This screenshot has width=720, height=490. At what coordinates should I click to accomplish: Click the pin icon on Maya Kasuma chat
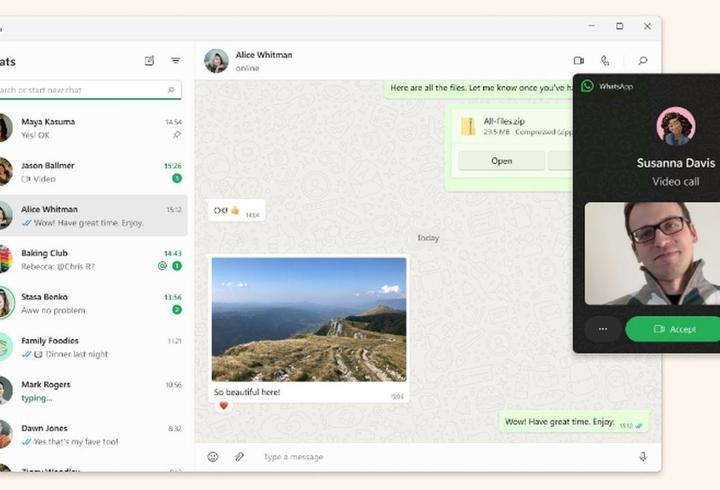coord(177,135)
